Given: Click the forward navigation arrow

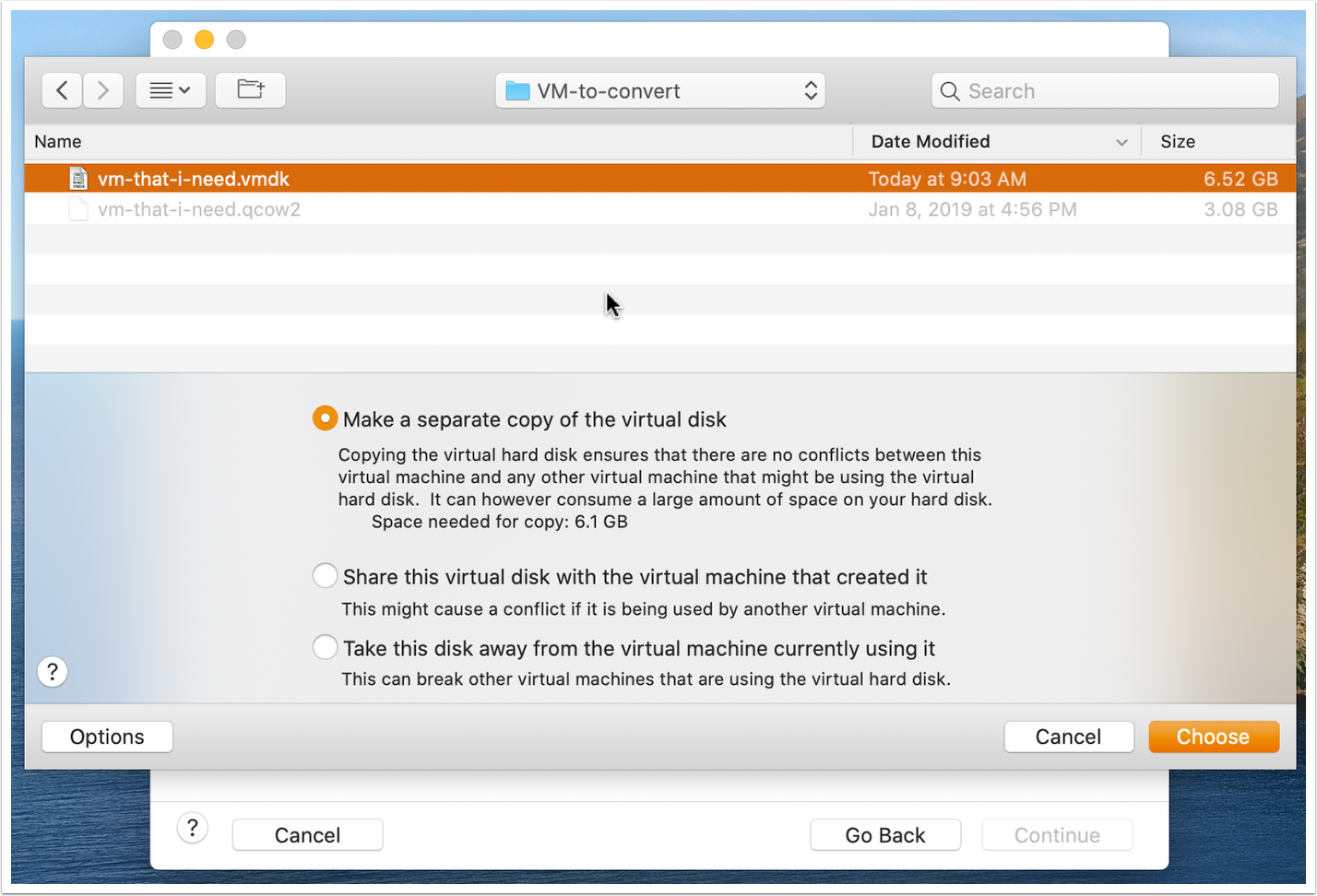Looking at the screenshot, I should (103, 90).
